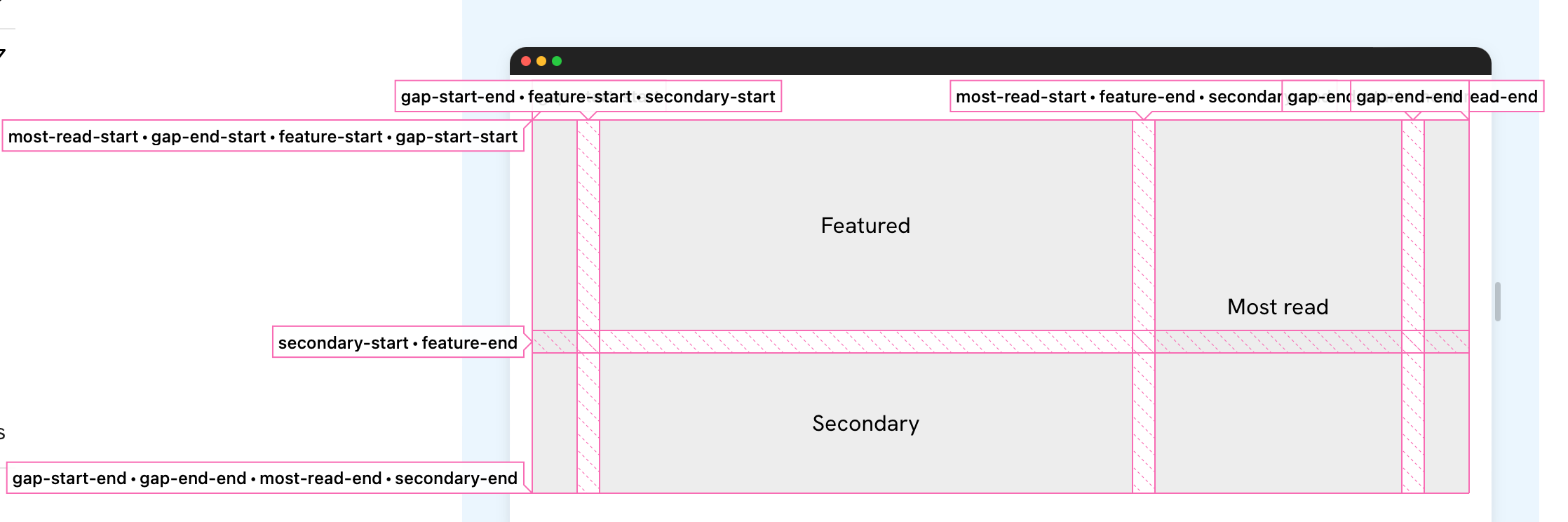Click the 'gap-start-end • feature-start • secondary-start' label
Viewport: 1568px width, 522px height.
pos(588,97)
